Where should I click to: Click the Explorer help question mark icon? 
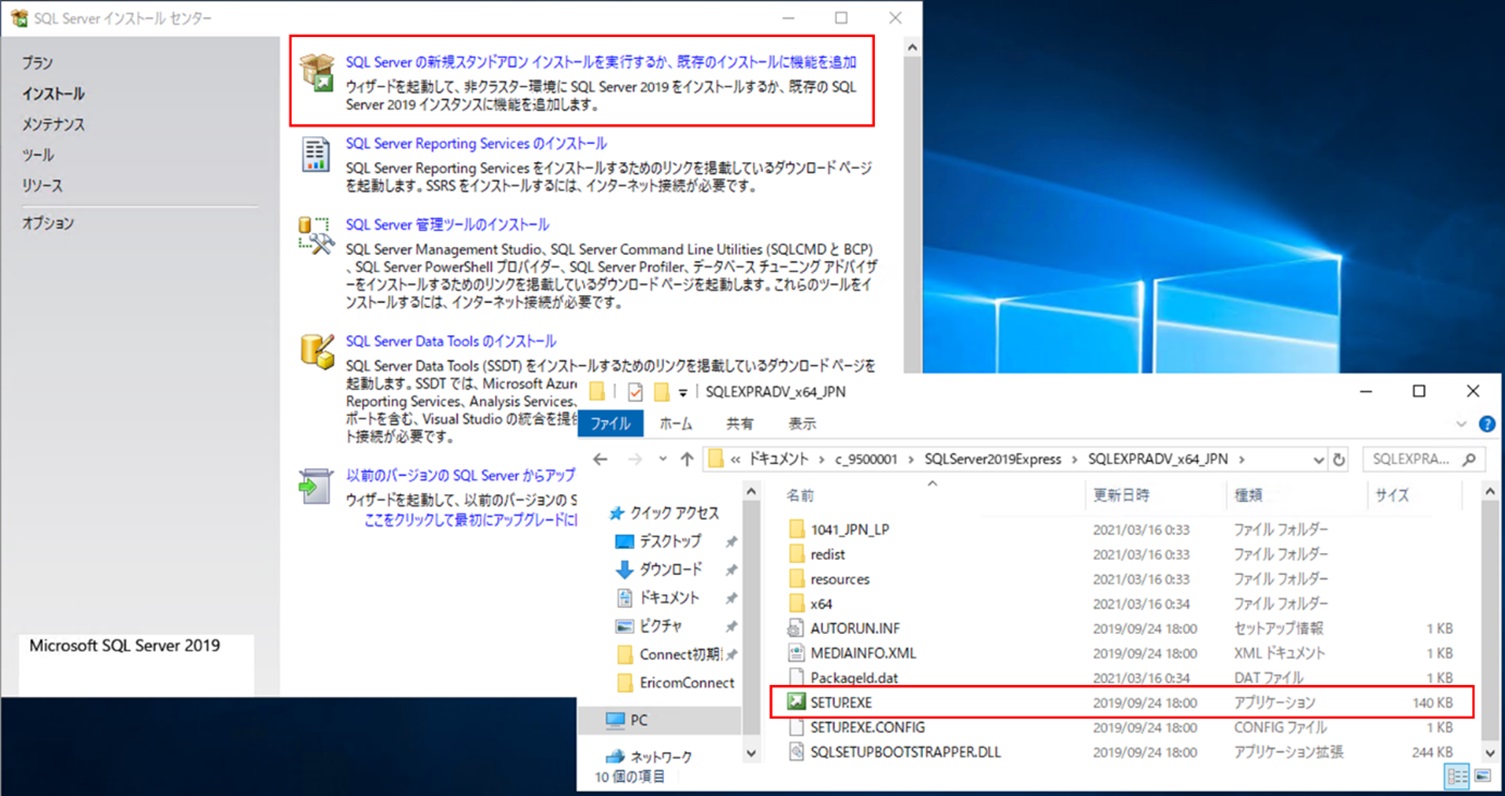pyautogui.click(x=1486, y=424)
